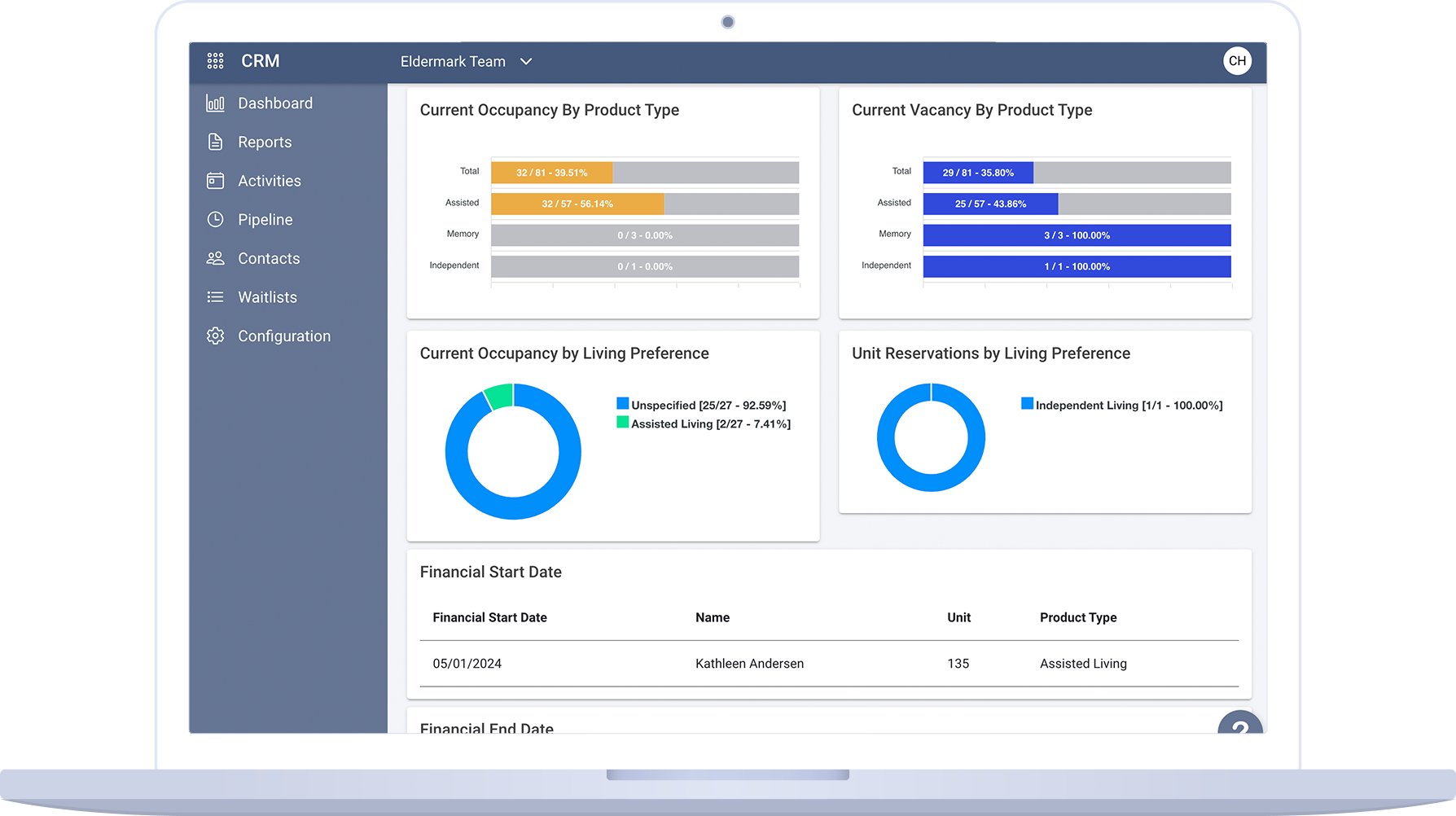Click the 25 / 57 - 43.86% vacancy bar
This screenshot has height=816, width=1456.
pyautogui.click(x=990, y=204)
